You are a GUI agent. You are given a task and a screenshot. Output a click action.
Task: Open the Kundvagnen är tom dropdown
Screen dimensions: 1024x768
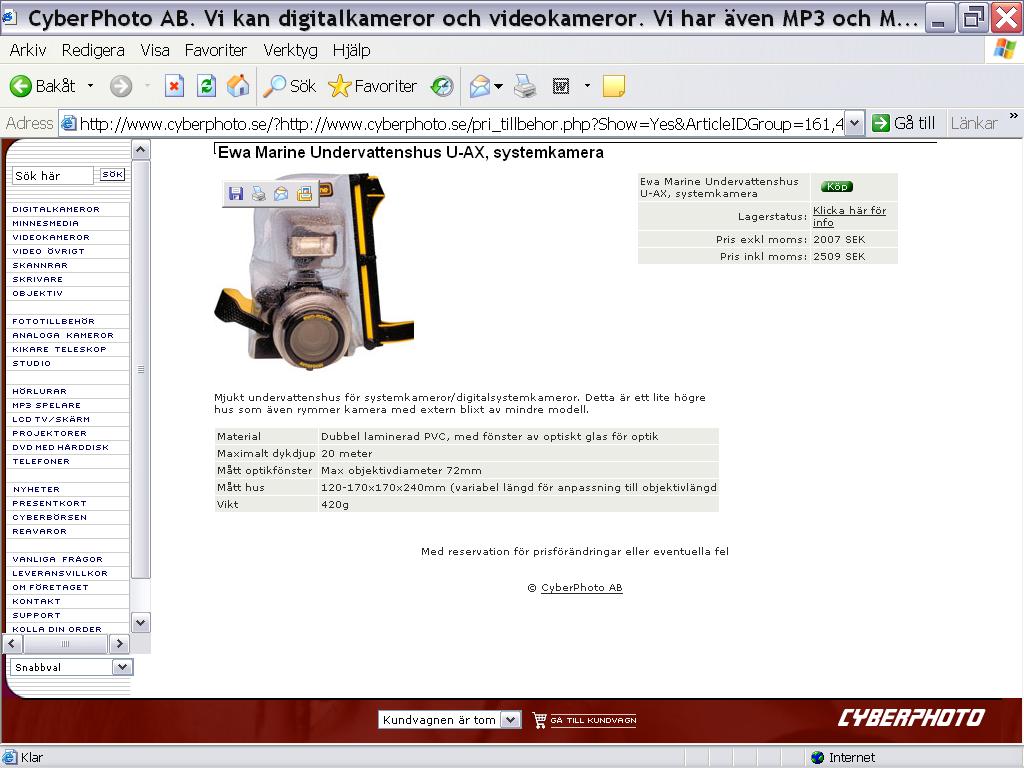point(511,720)
